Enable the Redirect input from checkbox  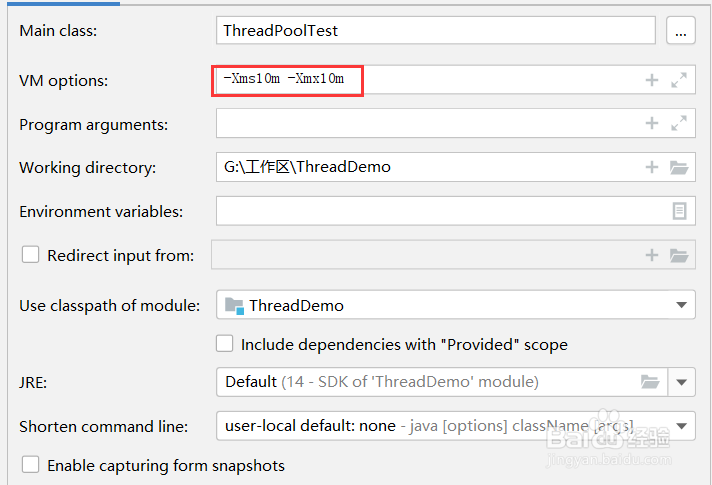(x=31, y=255)
